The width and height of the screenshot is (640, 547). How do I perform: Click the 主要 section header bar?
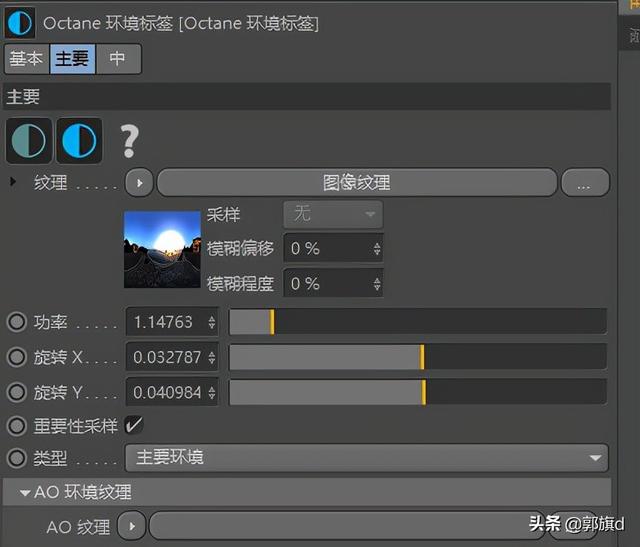pyautogui.click(x=307, y=96)
